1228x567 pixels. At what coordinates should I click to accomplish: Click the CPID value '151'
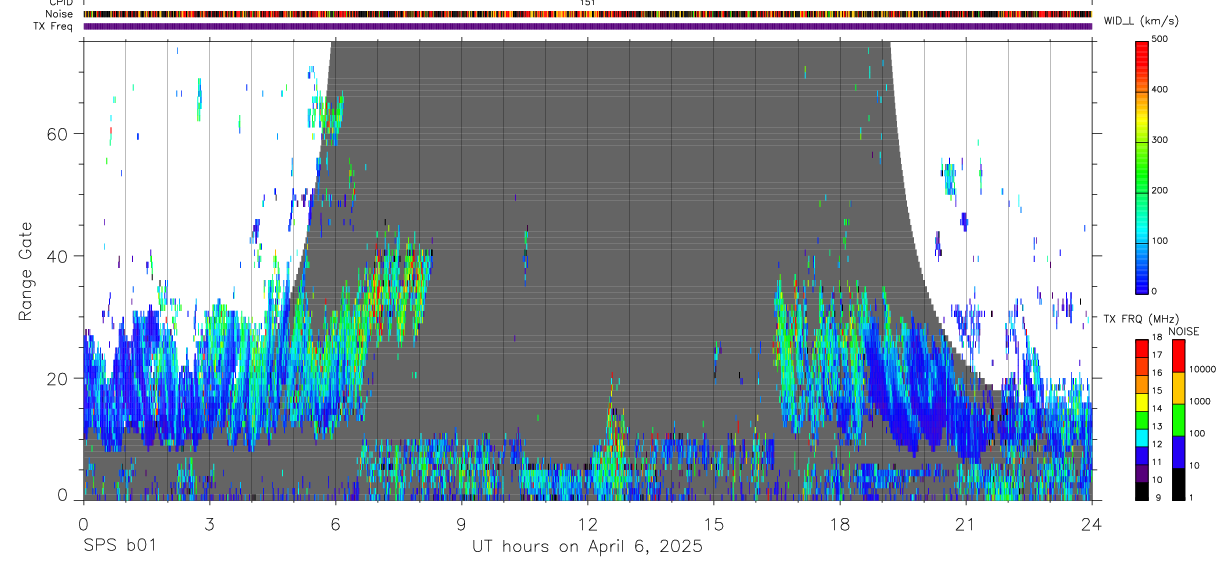point(587,3)
